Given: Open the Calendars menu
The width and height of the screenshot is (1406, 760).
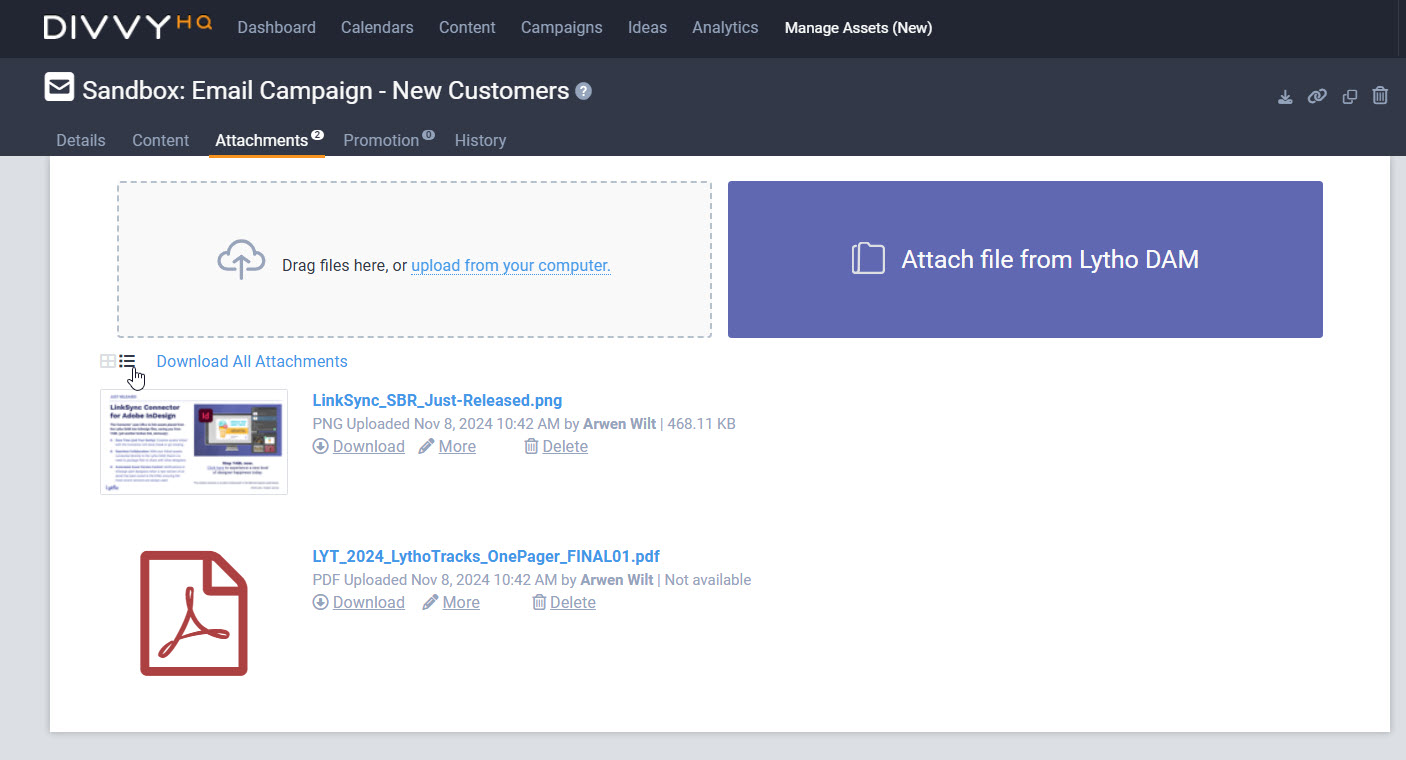Looking at the screenshot, I should (x=377, y=28).
